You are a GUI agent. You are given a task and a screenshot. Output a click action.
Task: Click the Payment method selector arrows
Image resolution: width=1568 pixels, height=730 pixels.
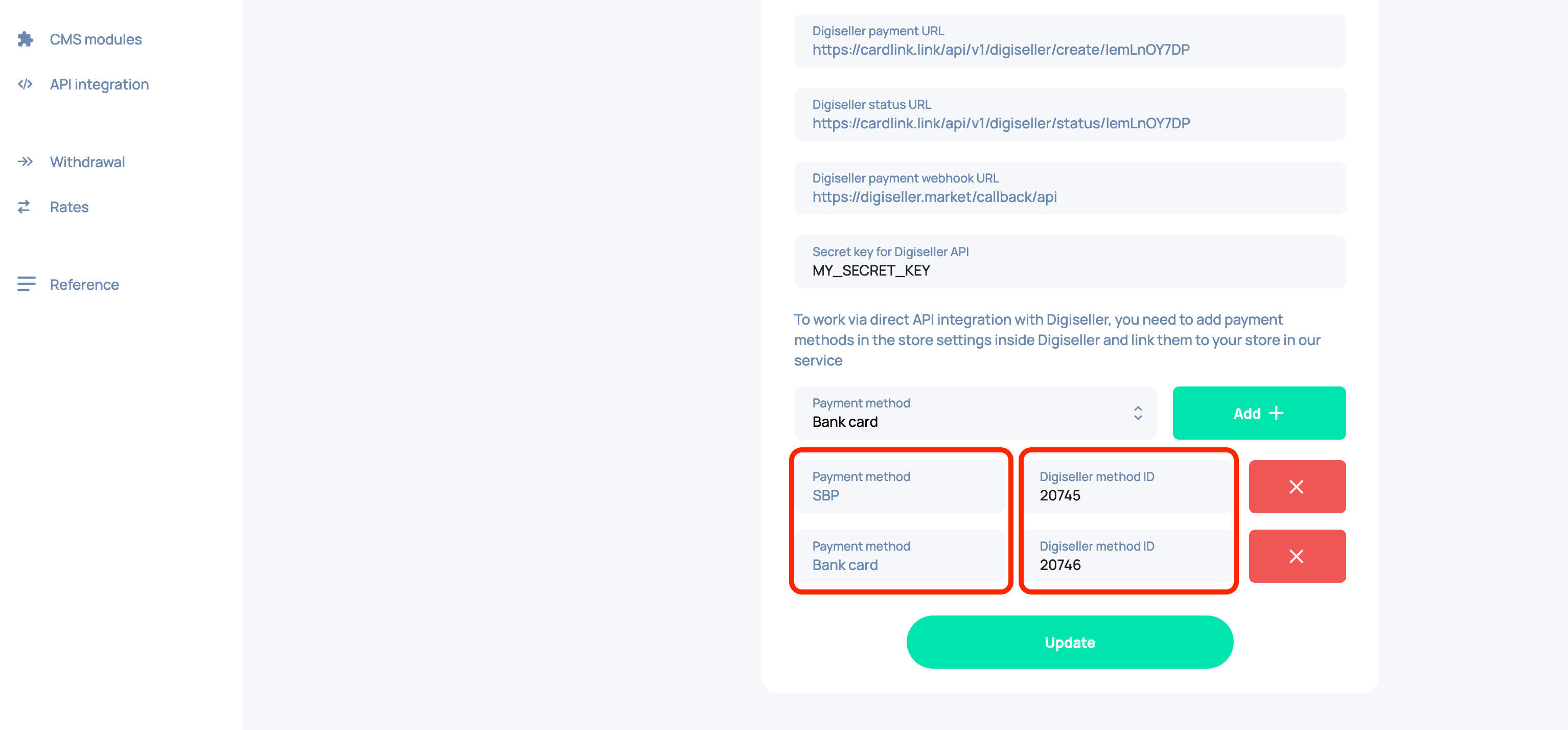coord(1137,413)
